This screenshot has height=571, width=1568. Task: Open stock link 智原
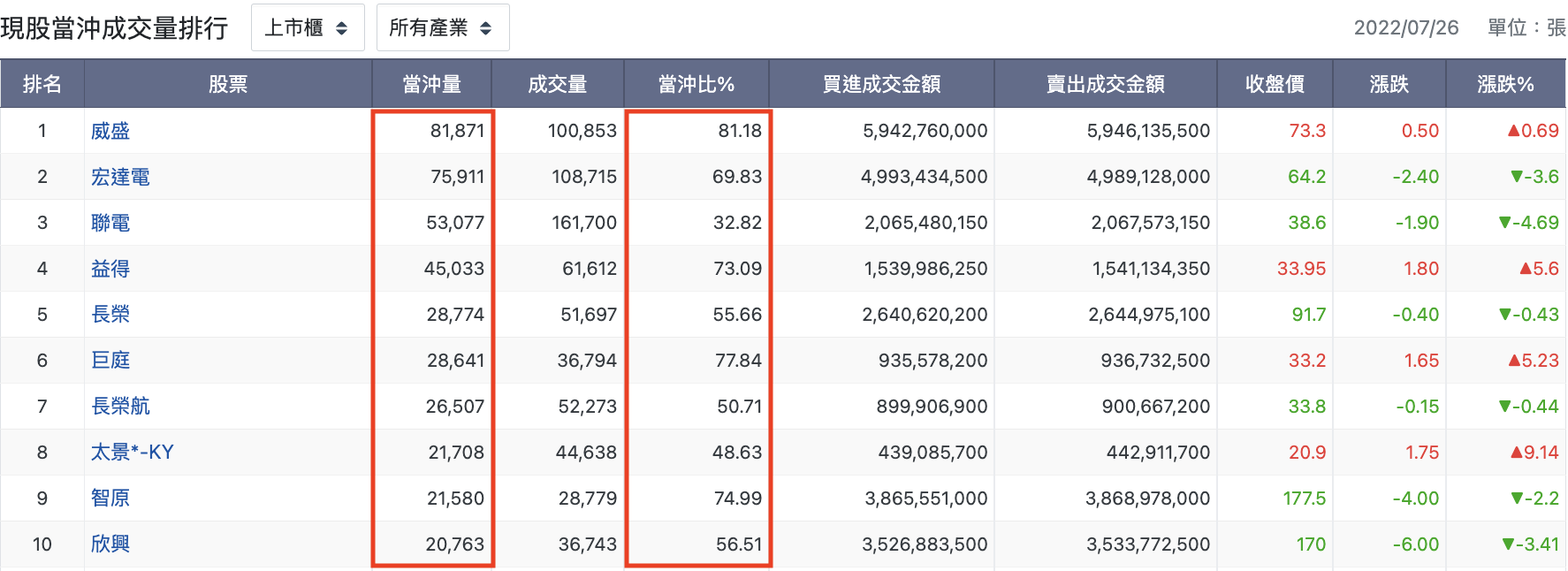click(110, 499)
